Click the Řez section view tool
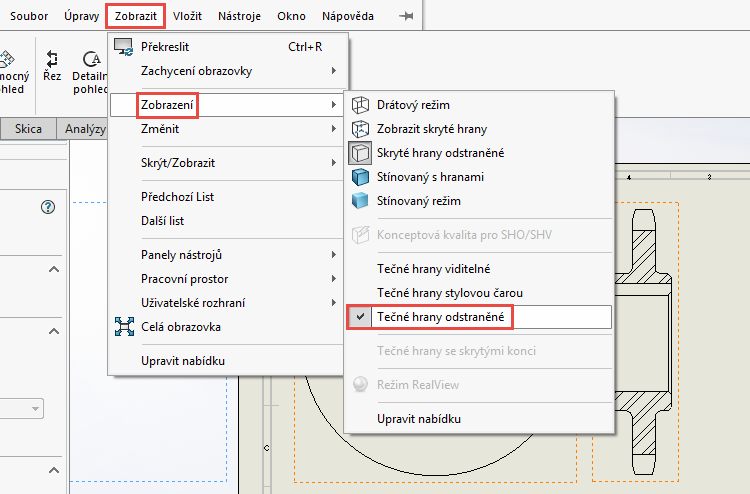The width and height of the screenshot is (750, 494). (52, 66)
